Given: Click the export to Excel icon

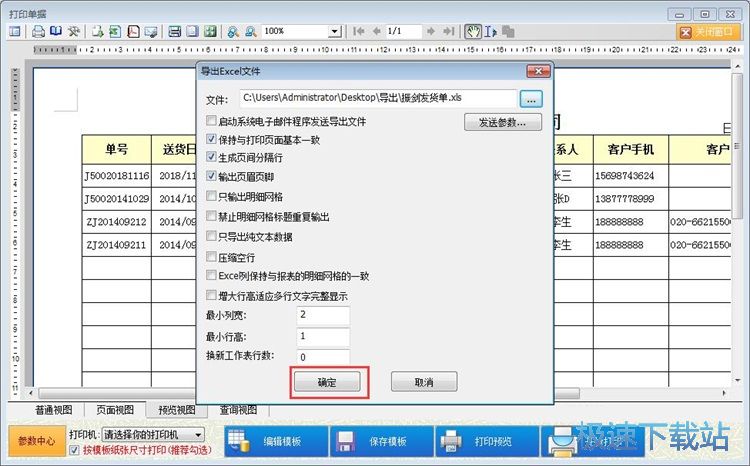Looking at the screenshot, I should (x=115, y=32).
